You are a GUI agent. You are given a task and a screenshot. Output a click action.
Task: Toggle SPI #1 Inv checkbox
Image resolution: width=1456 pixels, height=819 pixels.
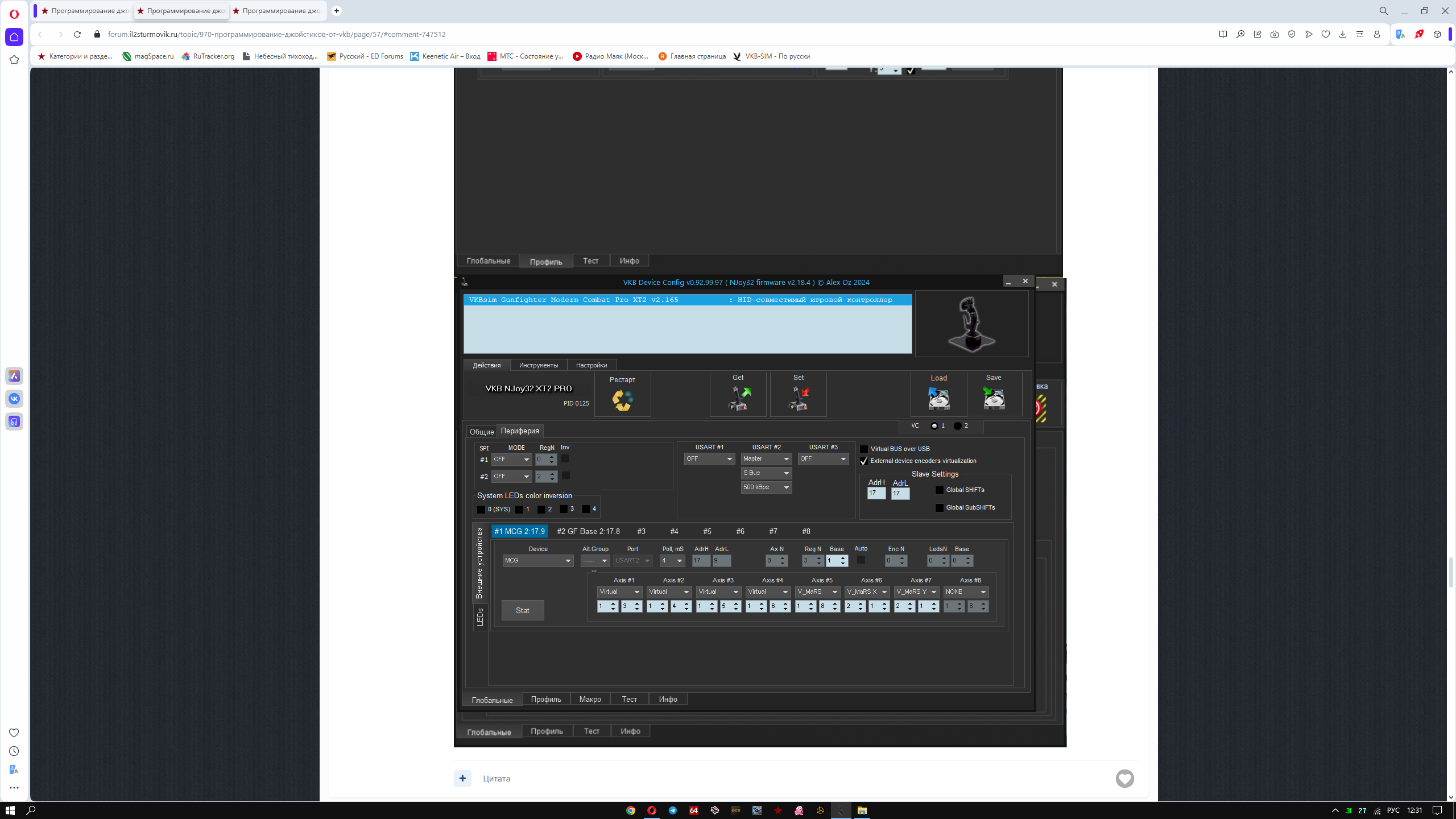[565, 458]
